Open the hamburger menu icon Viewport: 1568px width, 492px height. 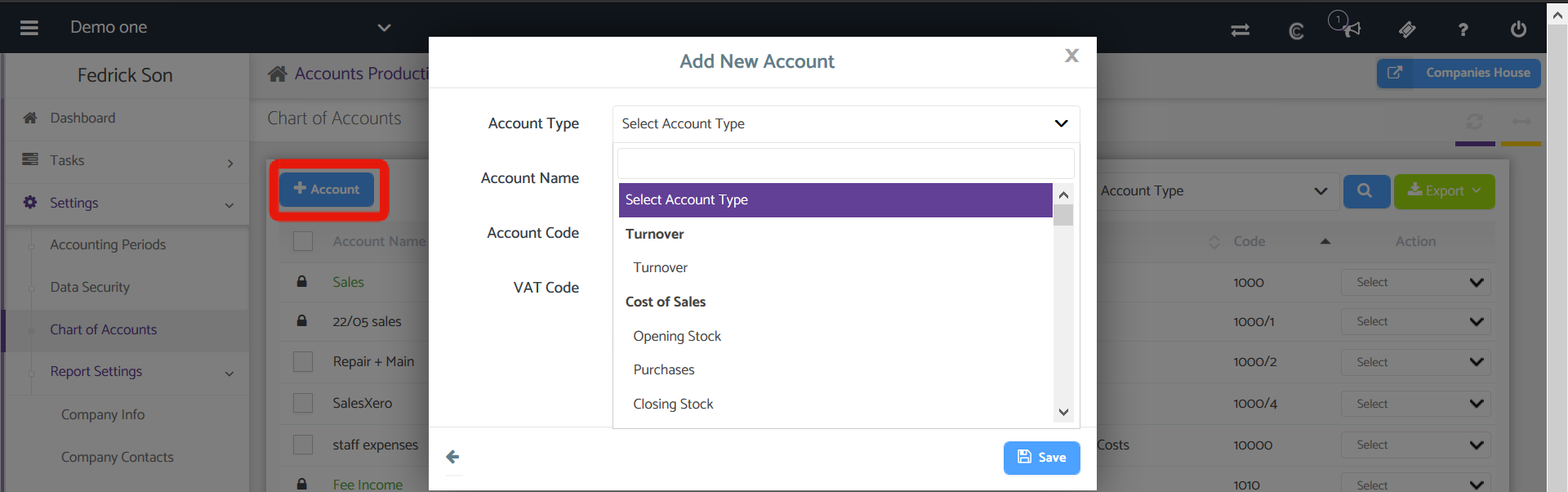point(29,28)
